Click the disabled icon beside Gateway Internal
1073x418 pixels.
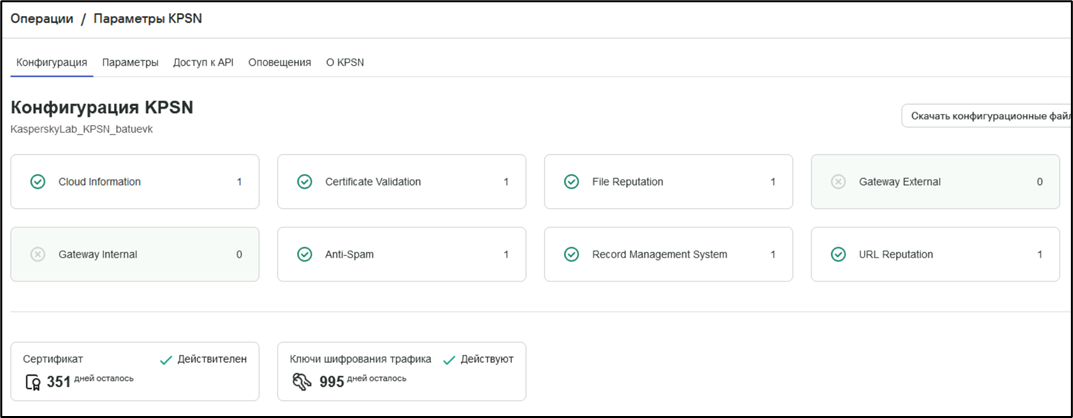click(38, 255)
